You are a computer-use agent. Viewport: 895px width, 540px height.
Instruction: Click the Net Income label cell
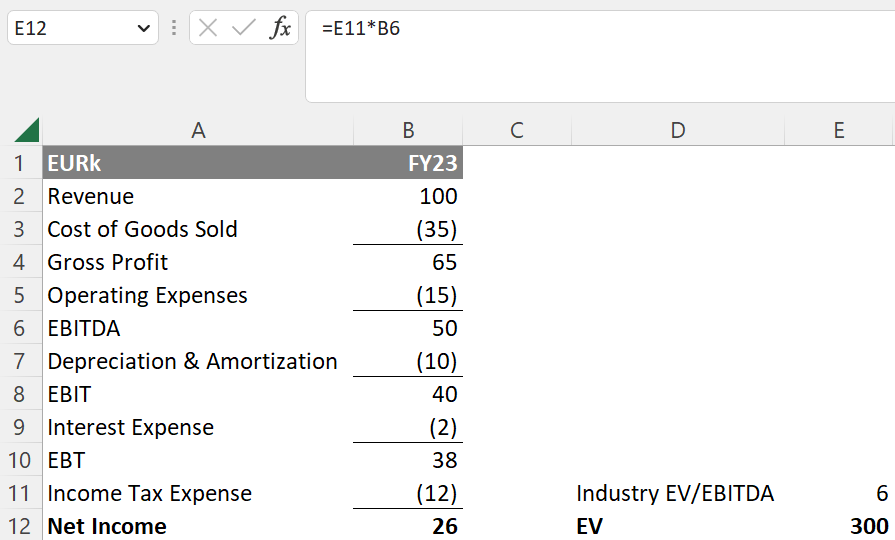coord(198,526)
